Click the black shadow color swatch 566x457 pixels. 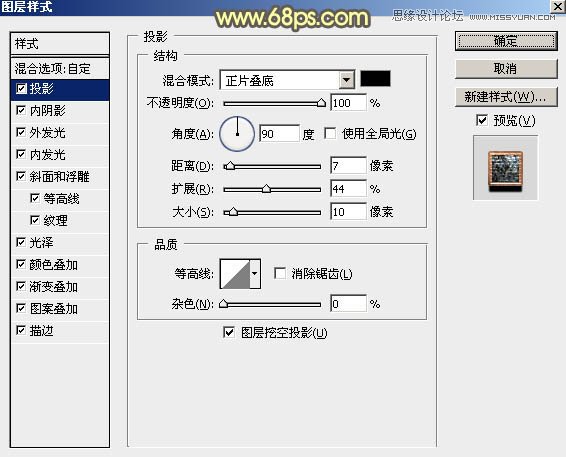coord(375,79)
